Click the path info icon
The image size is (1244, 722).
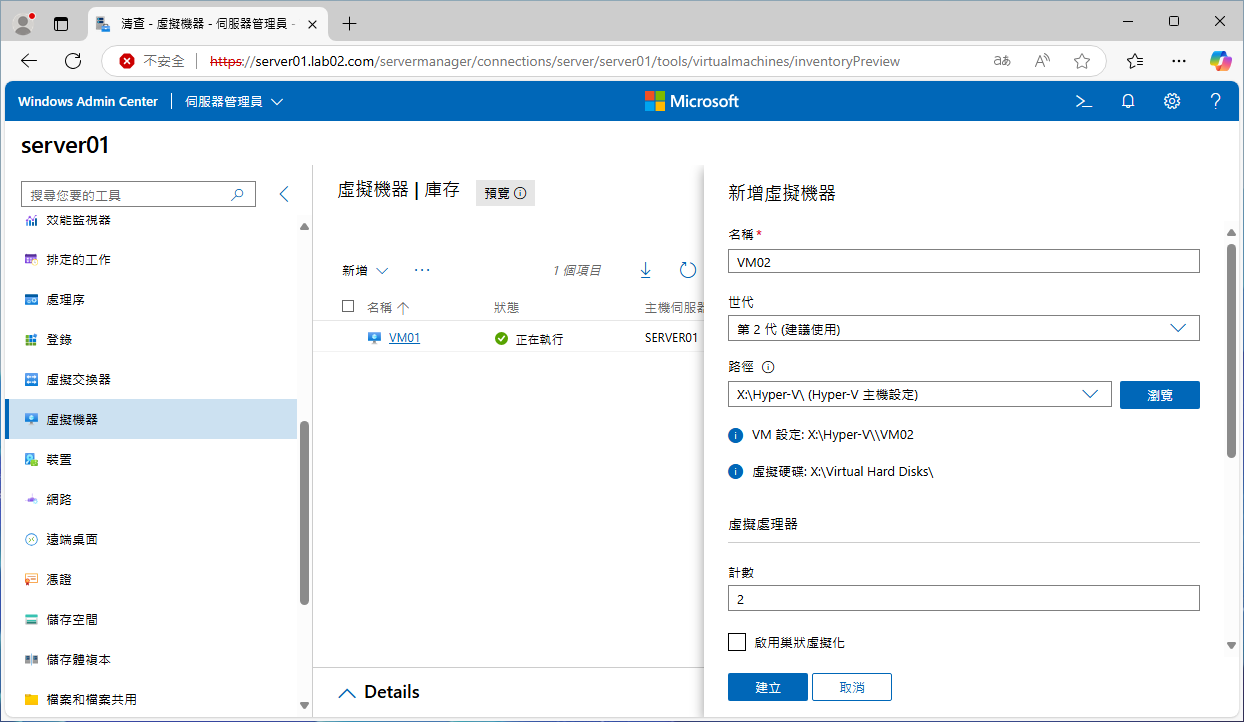[x=769, y=367]
